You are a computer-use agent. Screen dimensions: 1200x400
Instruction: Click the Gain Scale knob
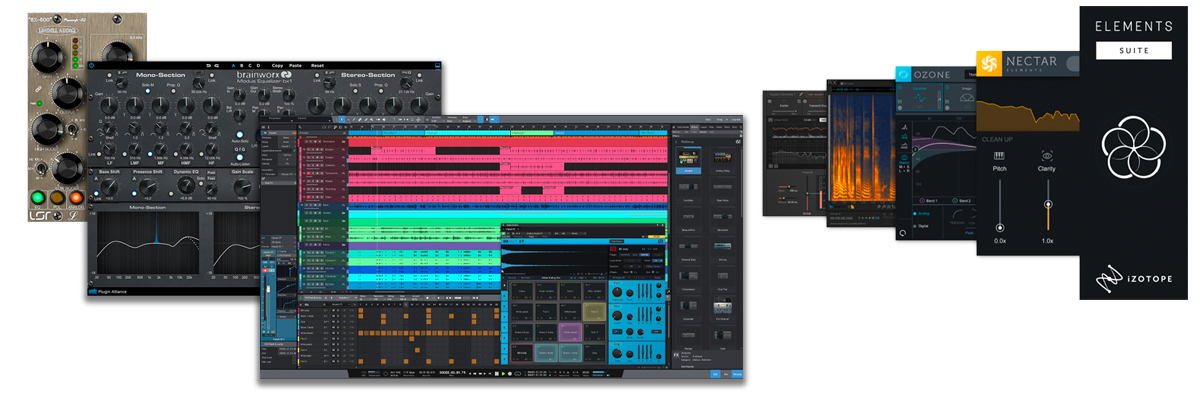[x=242, y=186]
